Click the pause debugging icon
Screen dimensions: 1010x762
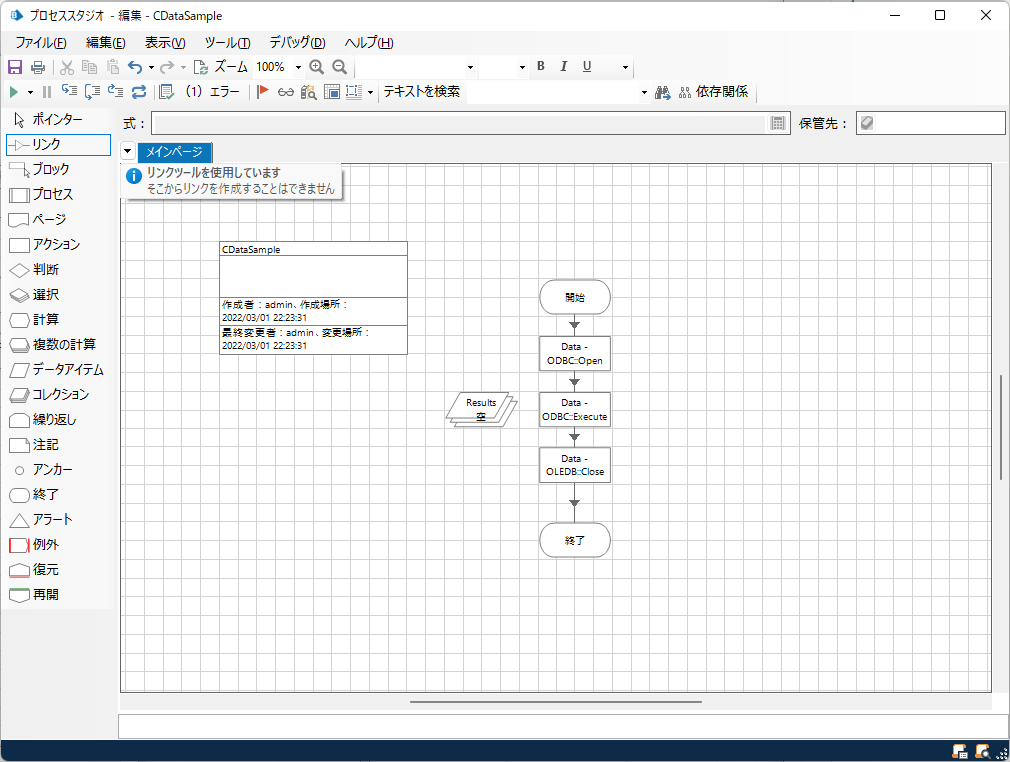46,92
